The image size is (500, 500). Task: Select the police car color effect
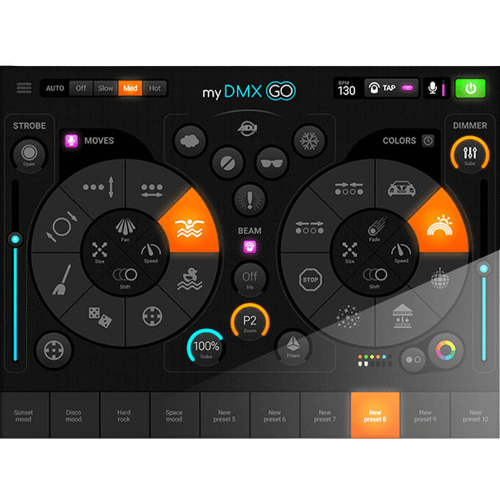(x=401, y=189)
